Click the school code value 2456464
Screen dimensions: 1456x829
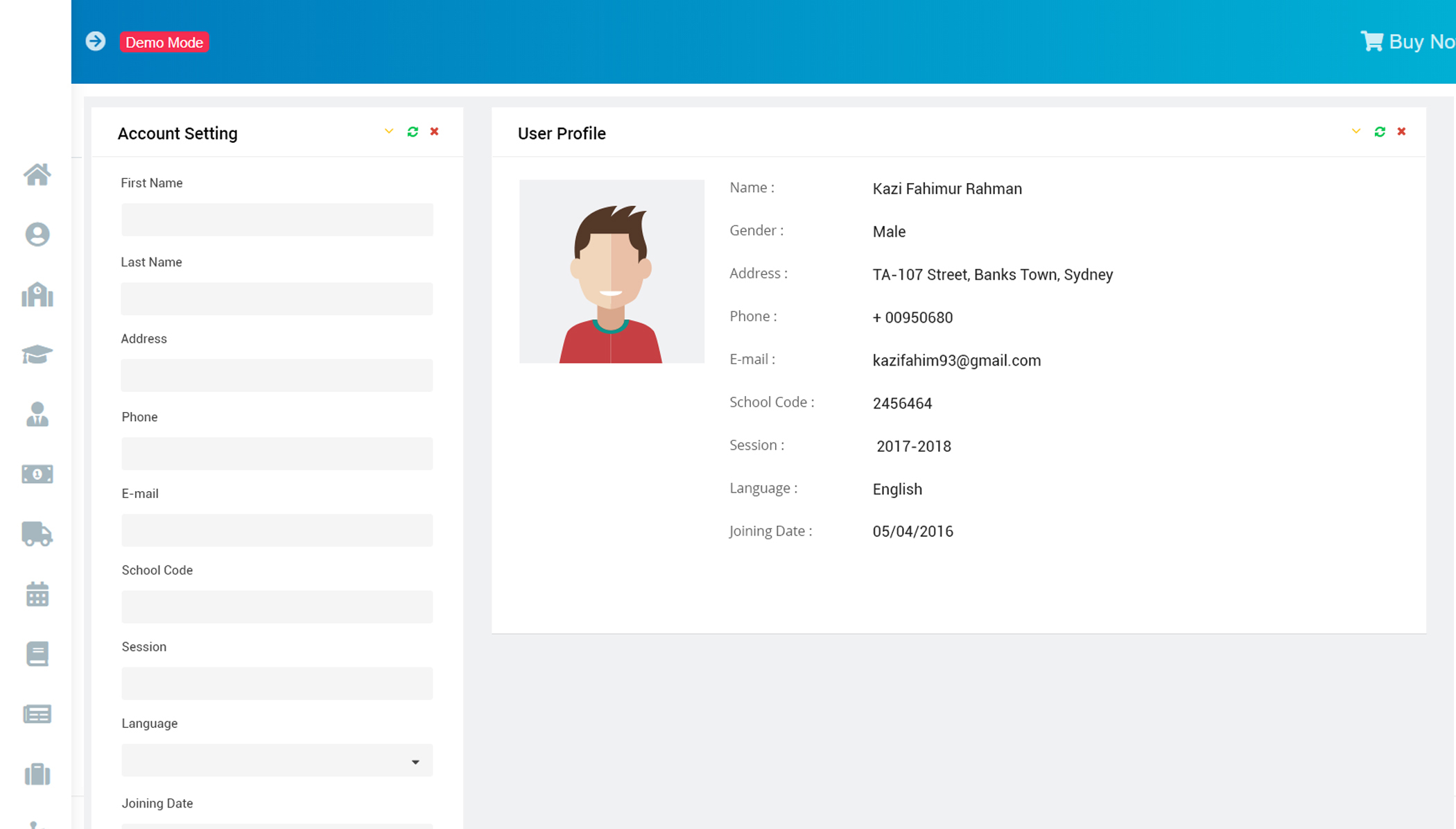(x=902, y=404)
